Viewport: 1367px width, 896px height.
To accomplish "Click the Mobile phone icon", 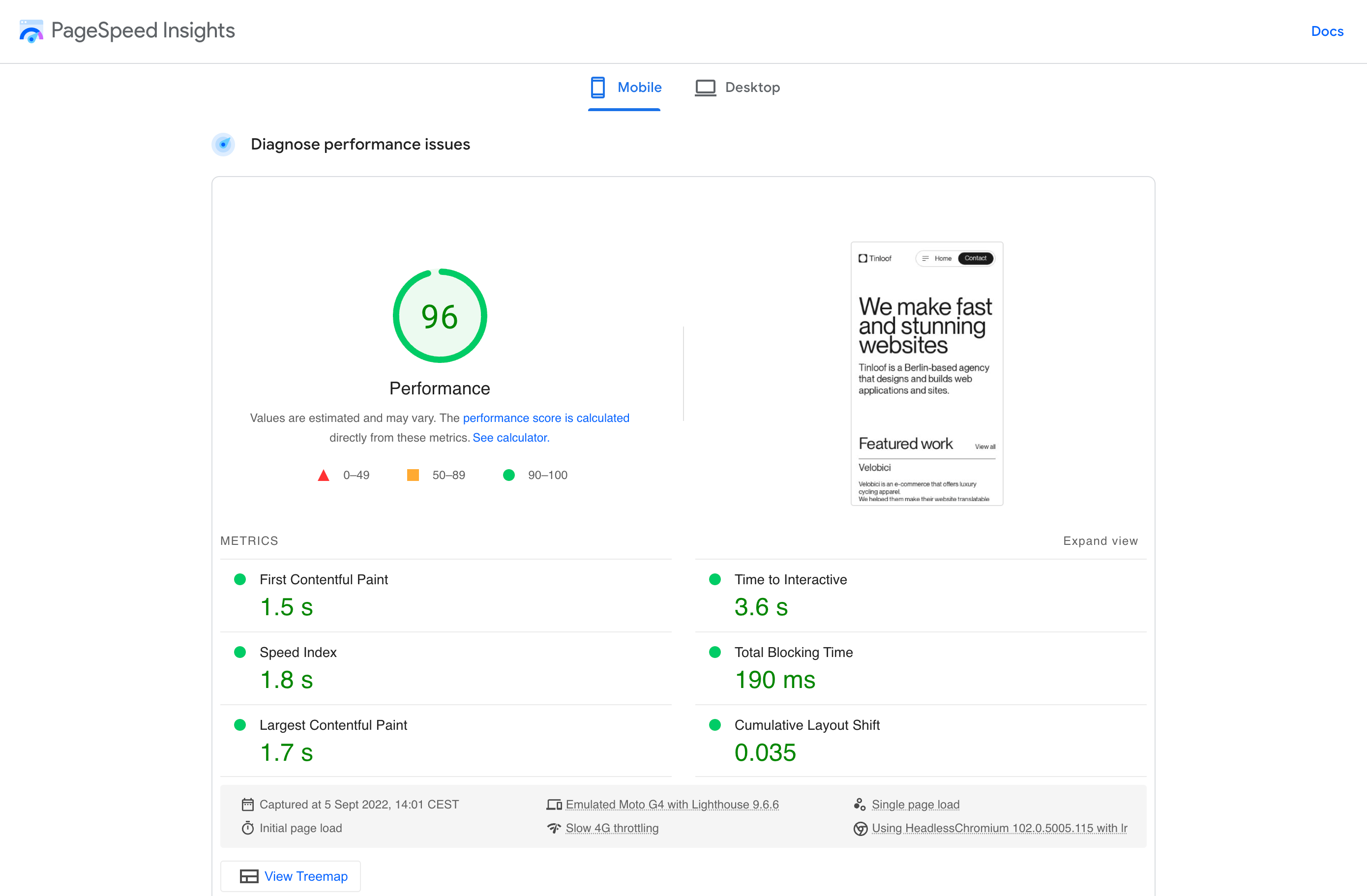I will click(x=597, y=88).
